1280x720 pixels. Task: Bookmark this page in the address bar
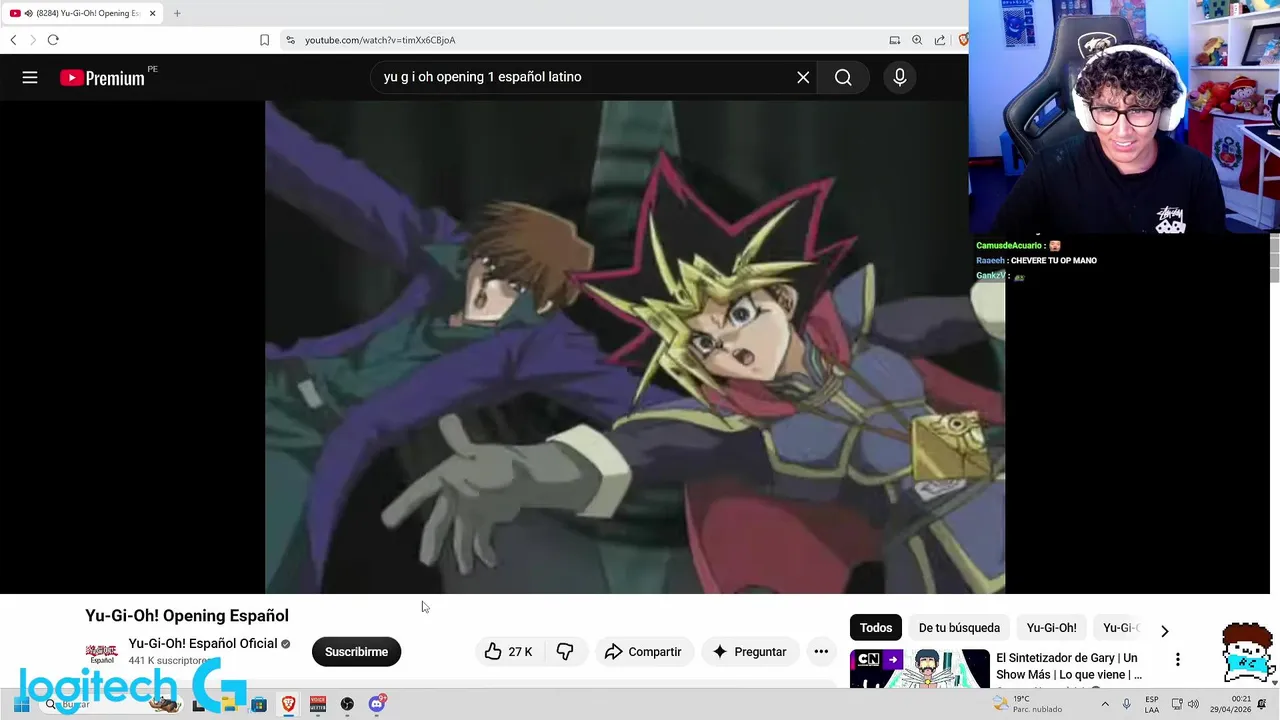click(264, 40)
